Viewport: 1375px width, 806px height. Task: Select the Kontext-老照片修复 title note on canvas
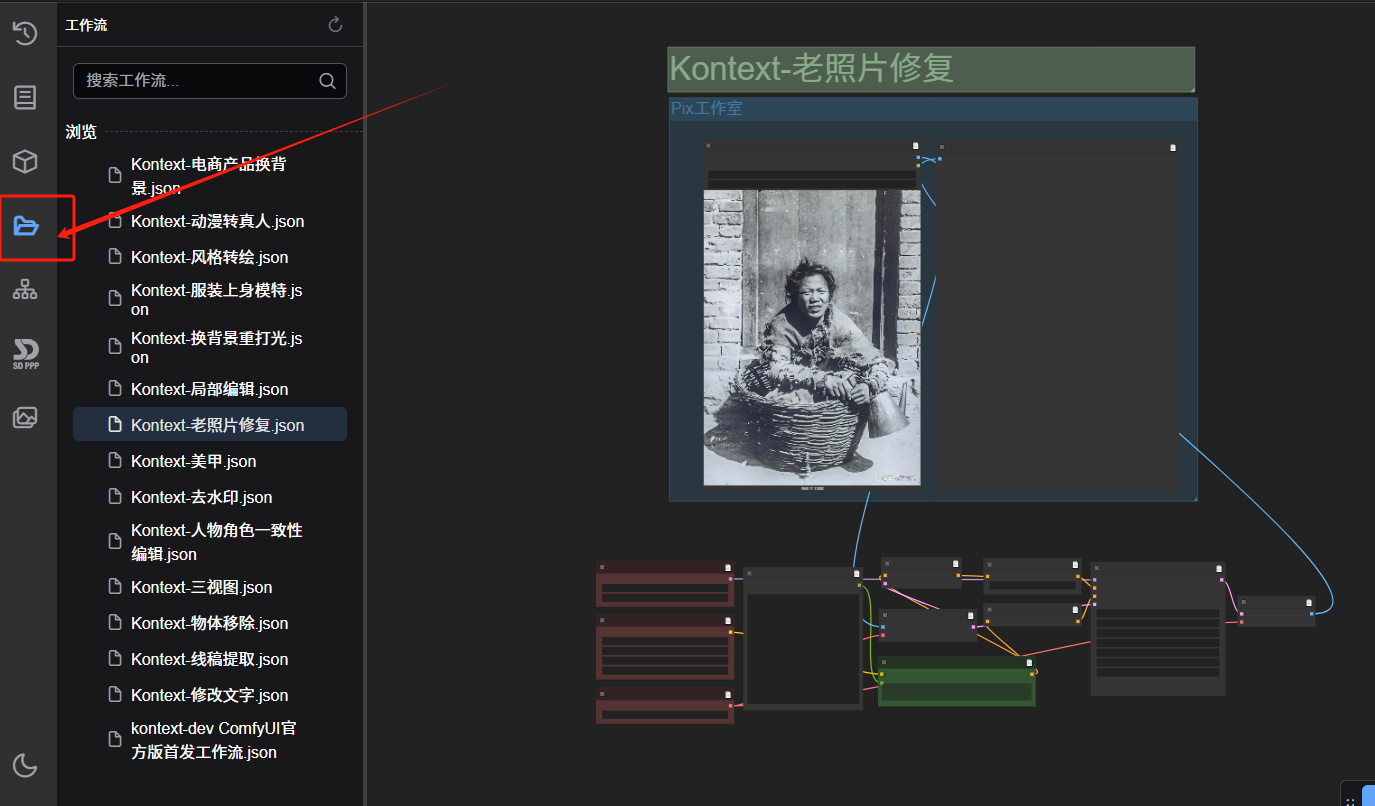[931, 69]
